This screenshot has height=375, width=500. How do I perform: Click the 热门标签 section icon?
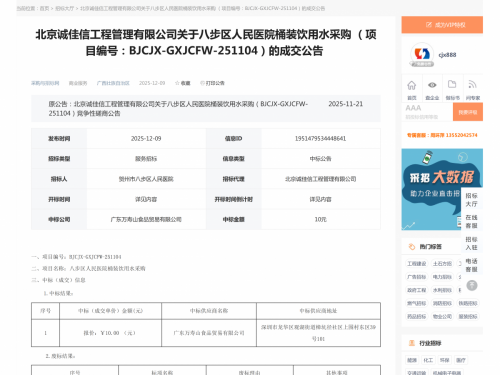(412, 247)
